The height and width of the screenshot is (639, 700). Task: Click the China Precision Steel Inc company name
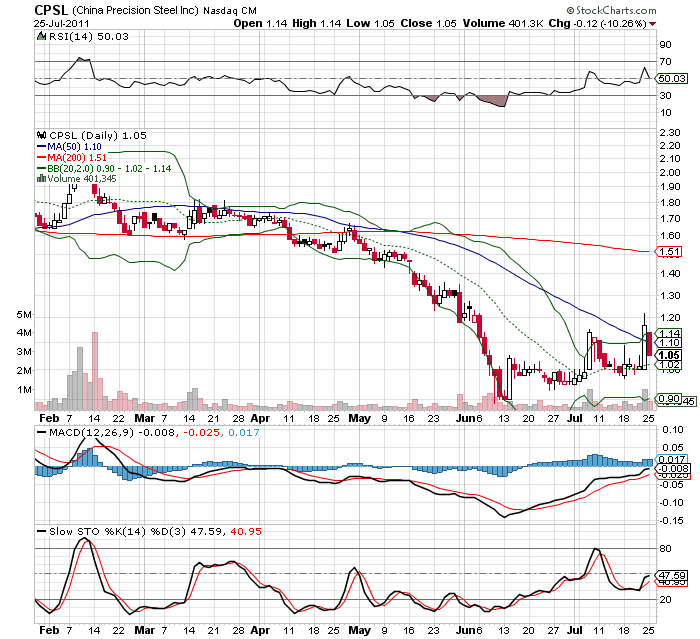[x=135, y=10]
